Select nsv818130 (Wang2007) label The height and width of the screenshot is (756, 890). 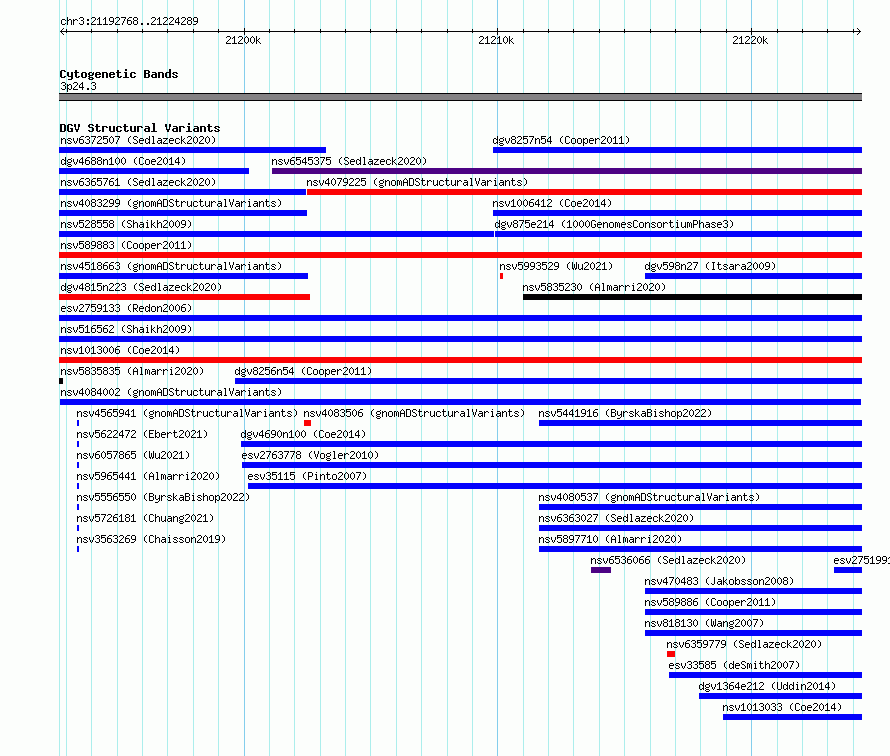pos(704,623)
